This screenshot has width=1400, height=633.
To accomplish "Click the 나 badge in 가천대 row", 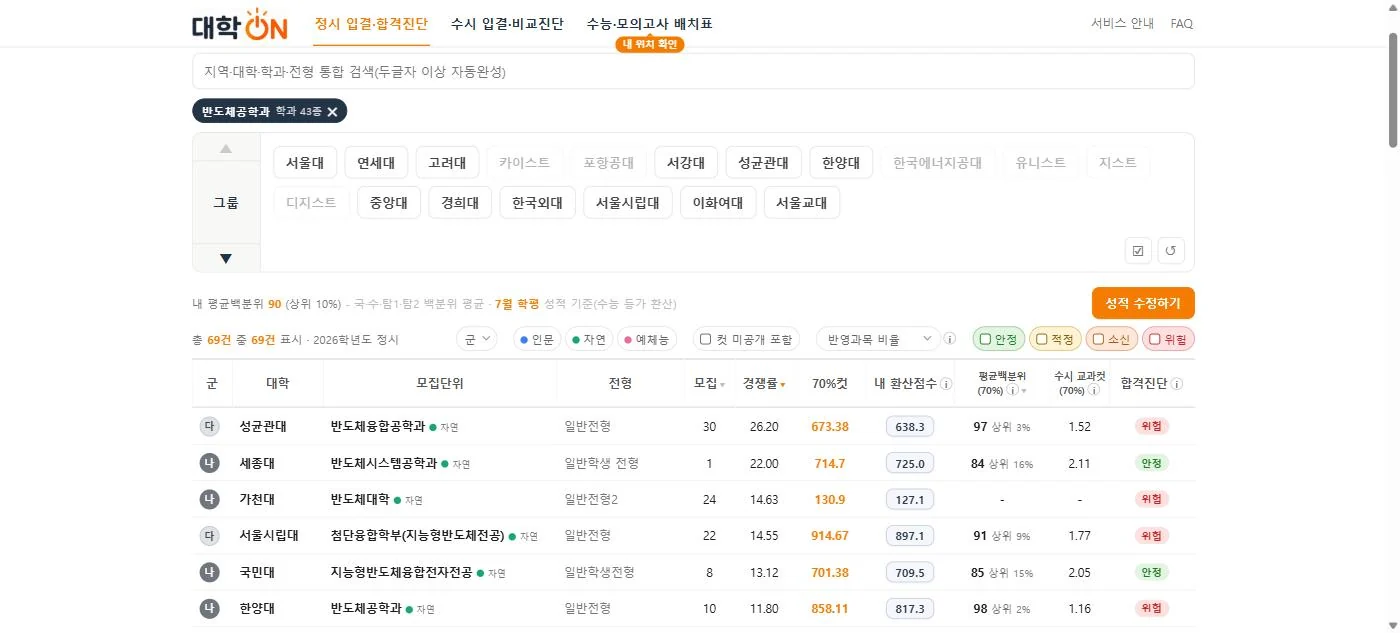I will (209, 499).
